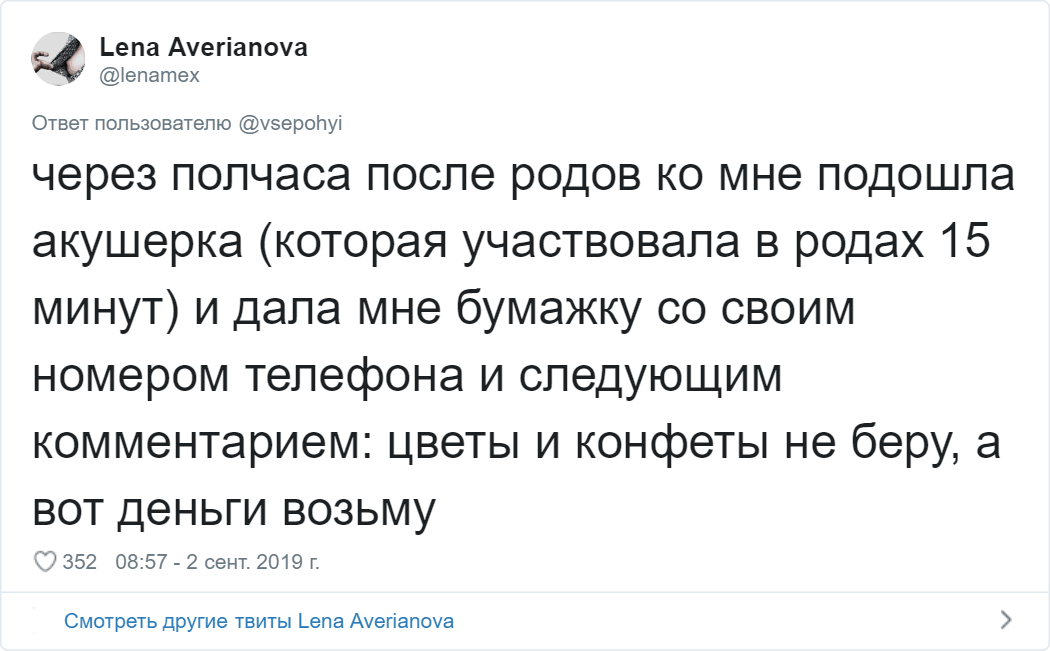This screenshot has height=651, width=1050.
Task: Click the @lenamex handle
Action: pyautogui.click(x=150, y=76)
